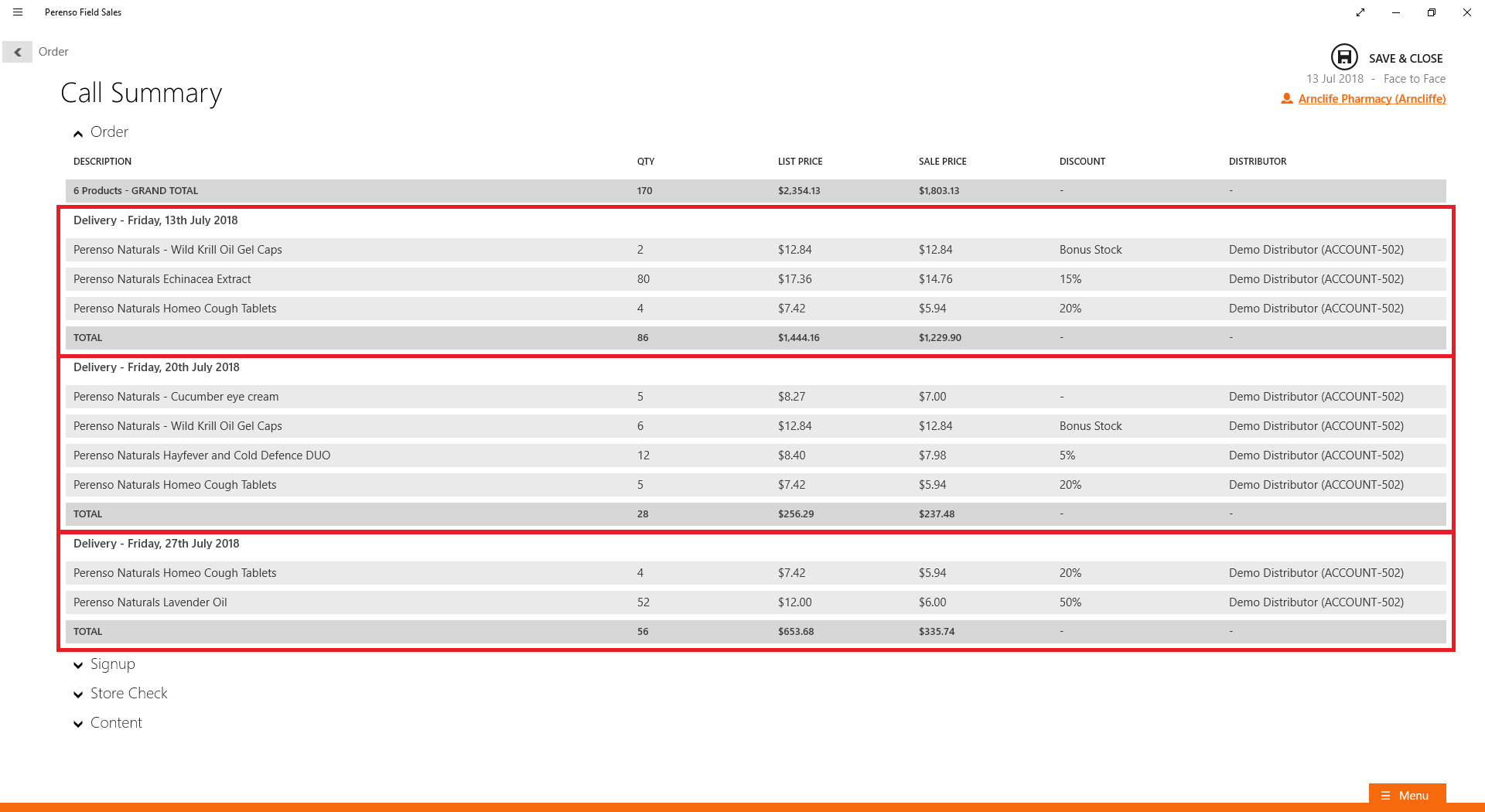Select Perenso Naturals Echinacea Extract row
The width and height of the screenshot is (1485, 812).
coord(756,279)
